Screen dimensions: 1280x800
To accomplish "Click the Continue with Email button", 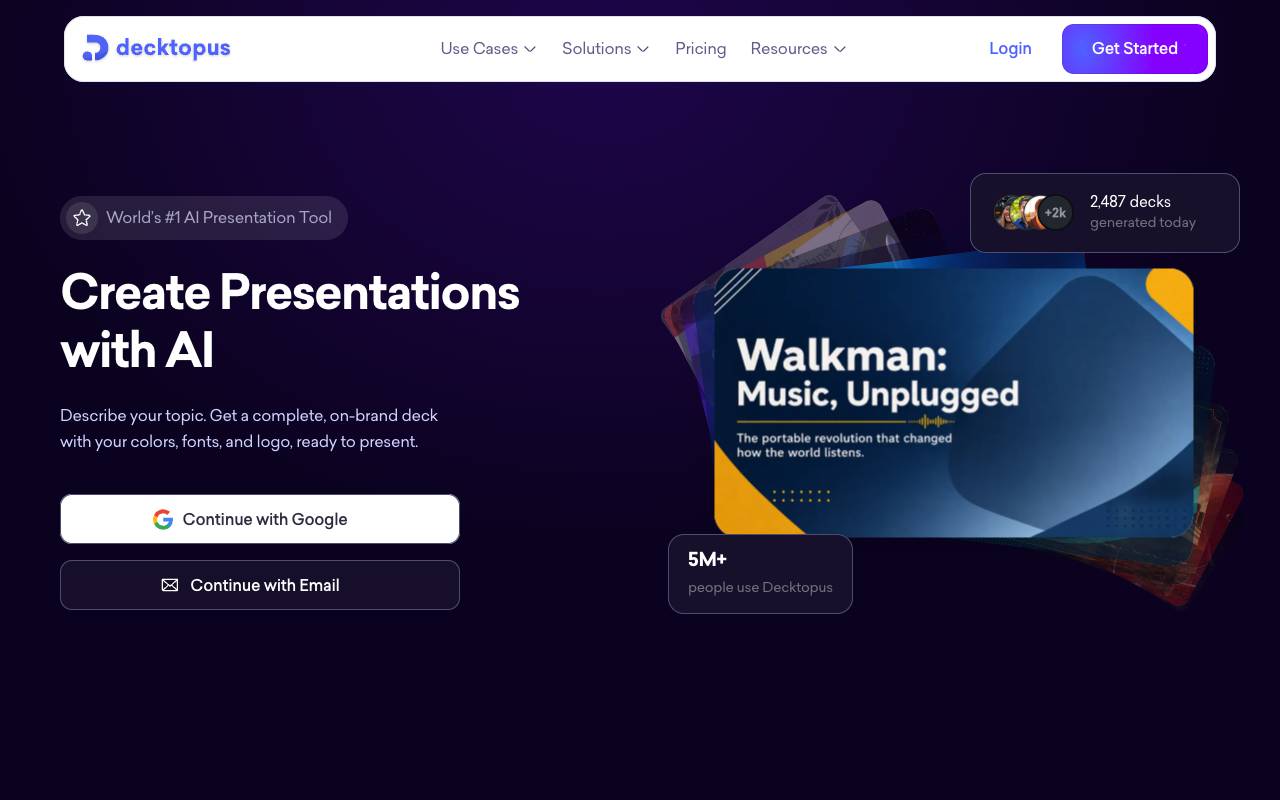I will coord(260,585).
